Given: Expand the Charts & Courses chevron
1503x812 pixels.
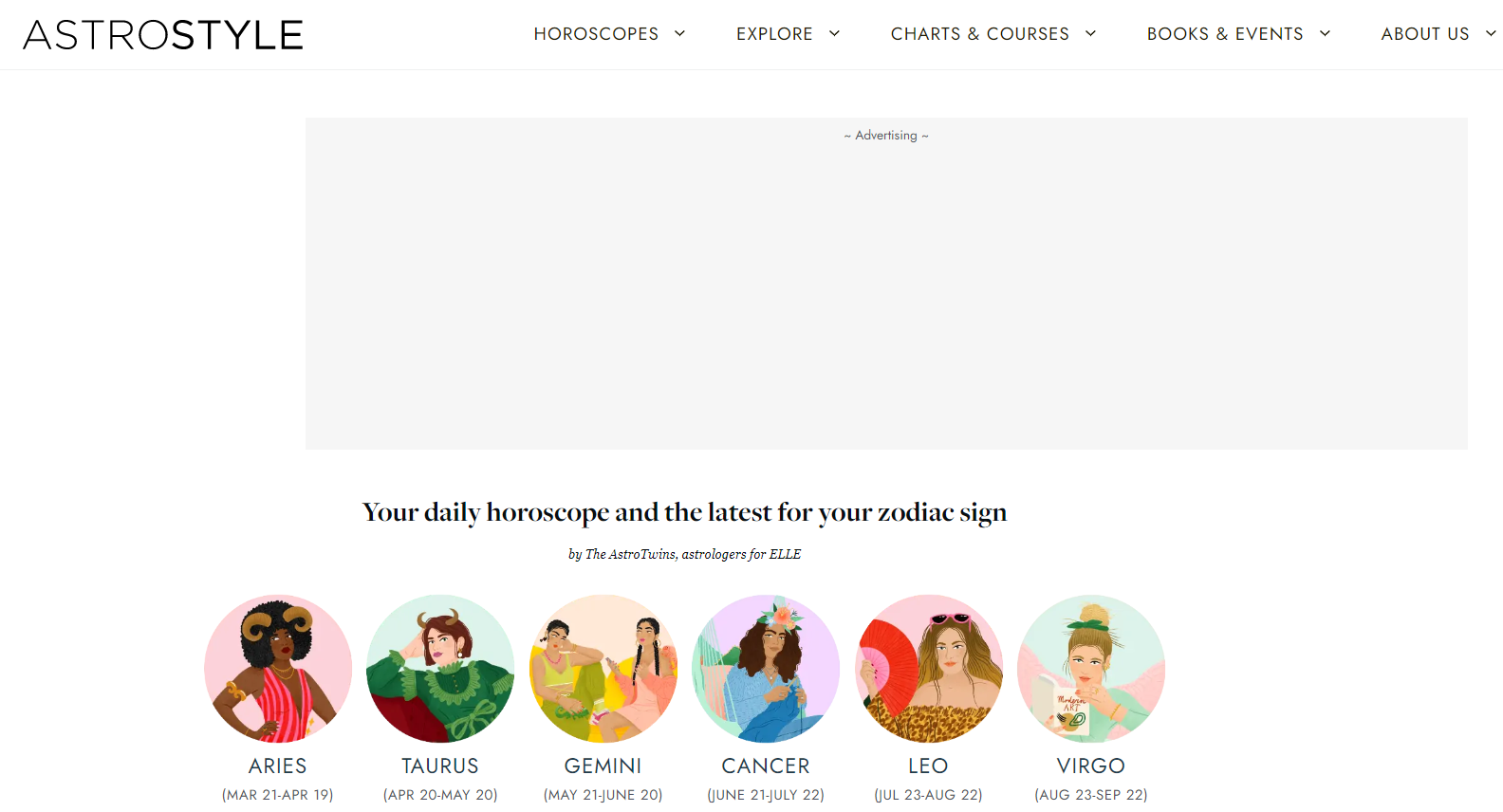Looking at the screenshot, I should [x=1090, y=33].
